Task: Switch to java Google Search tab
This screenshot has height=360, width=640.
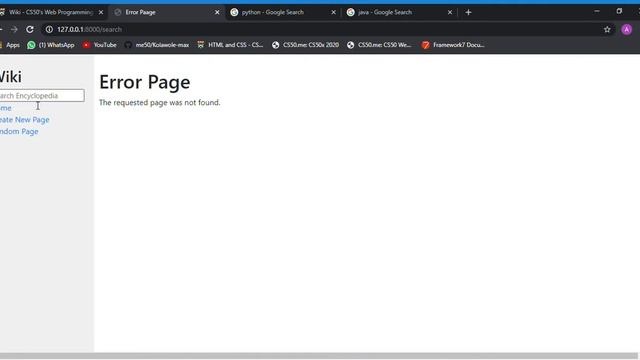Action: pyautogui.click(x=398, y=12)
